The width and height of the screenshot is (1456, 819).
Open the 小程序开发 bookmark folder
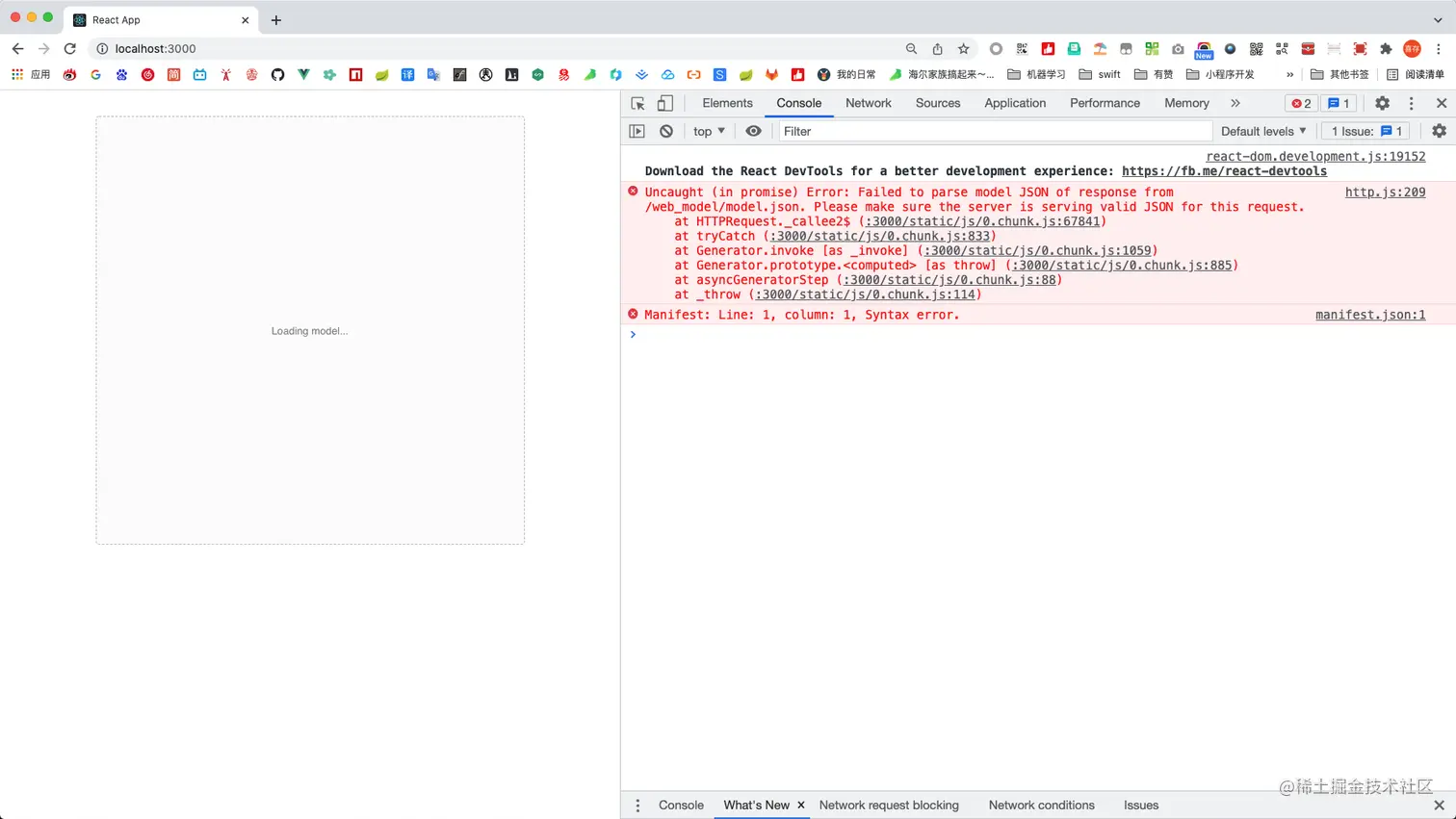pos(1220,74)
